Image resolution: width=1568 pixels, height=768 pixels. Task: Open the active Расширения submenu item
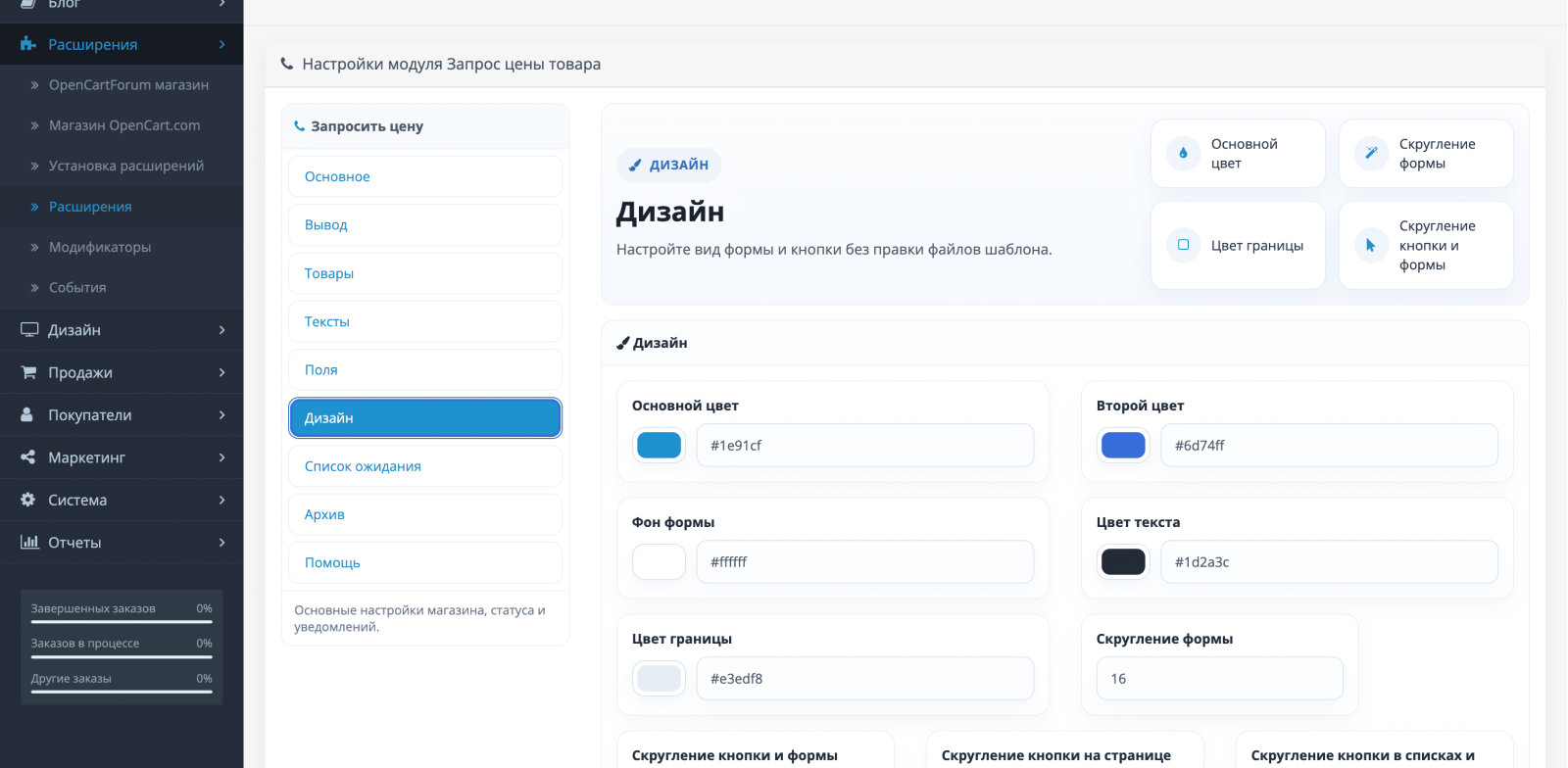click(x=122, y=207)
